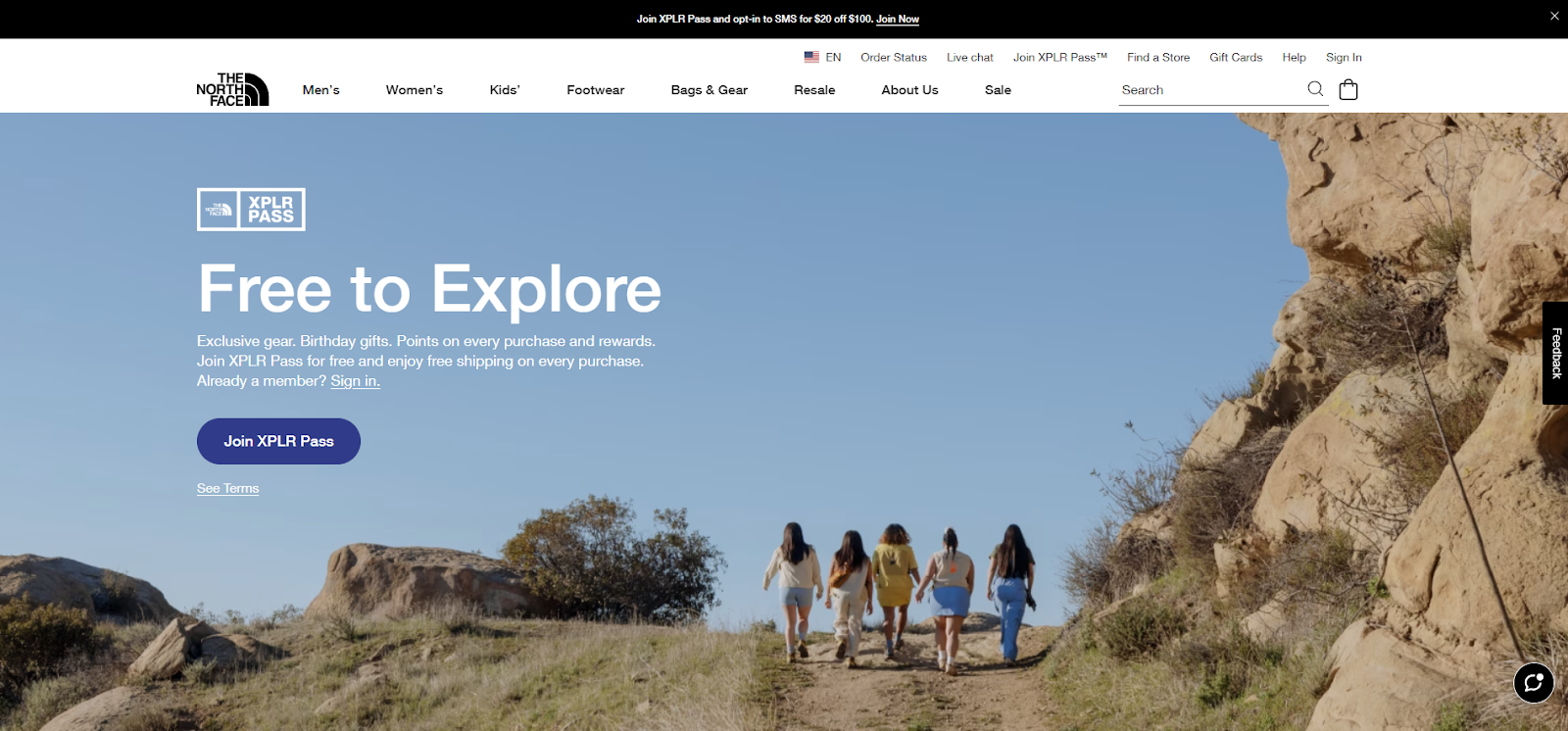Viewport: 1568px width, 731px height.
Task: Click Sign In in the top bar
Action: point(1344,57)
